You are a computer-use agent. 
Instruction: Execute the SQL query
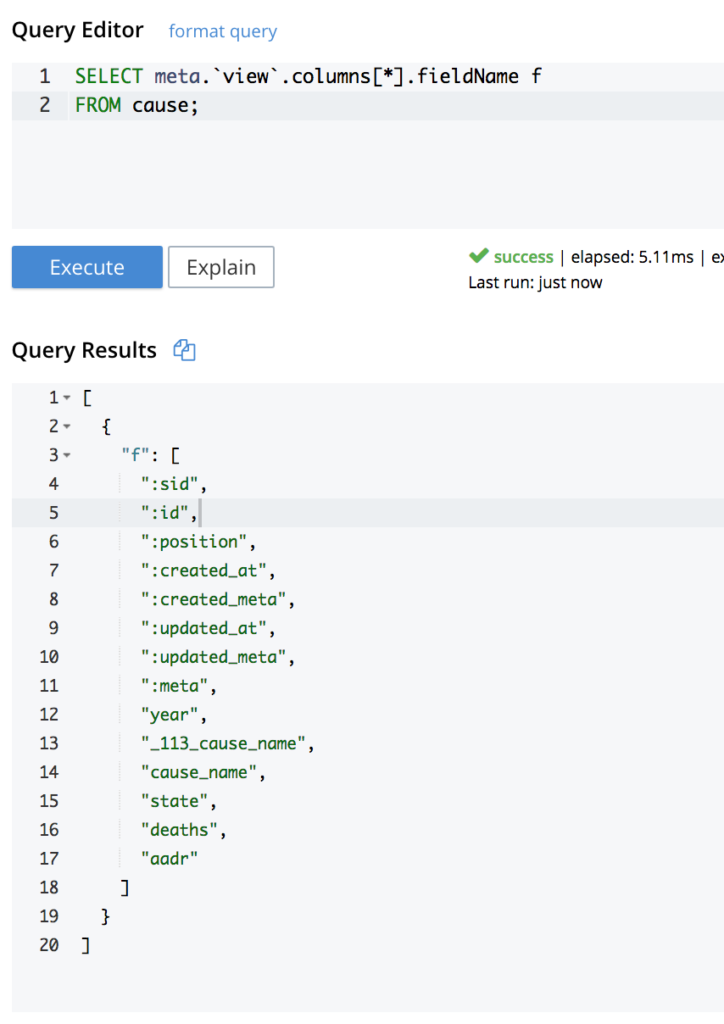[x=86, y=267]
